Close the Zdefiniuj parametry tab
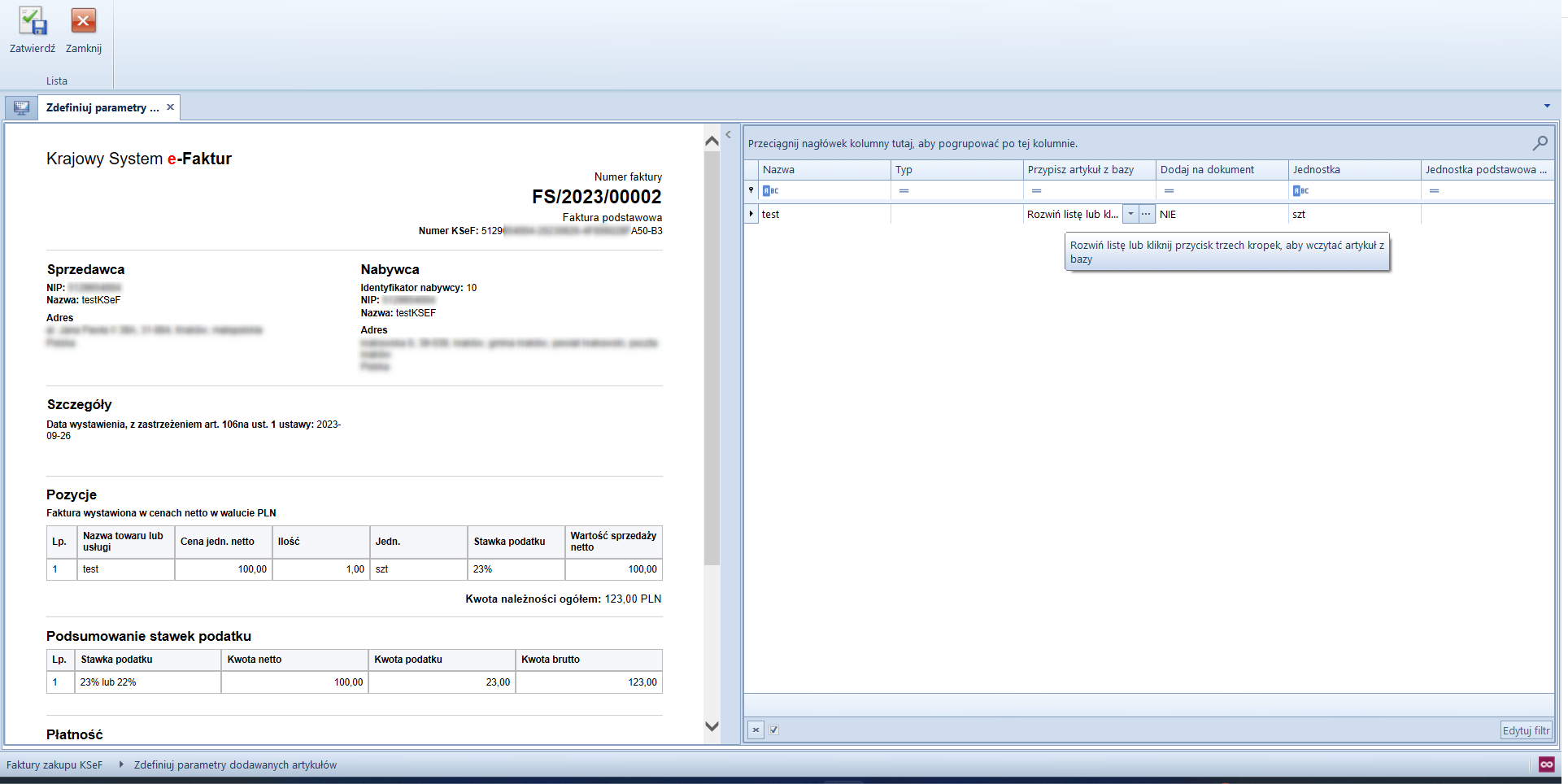This screenshot has width=1568, height=784. (170, 107)
